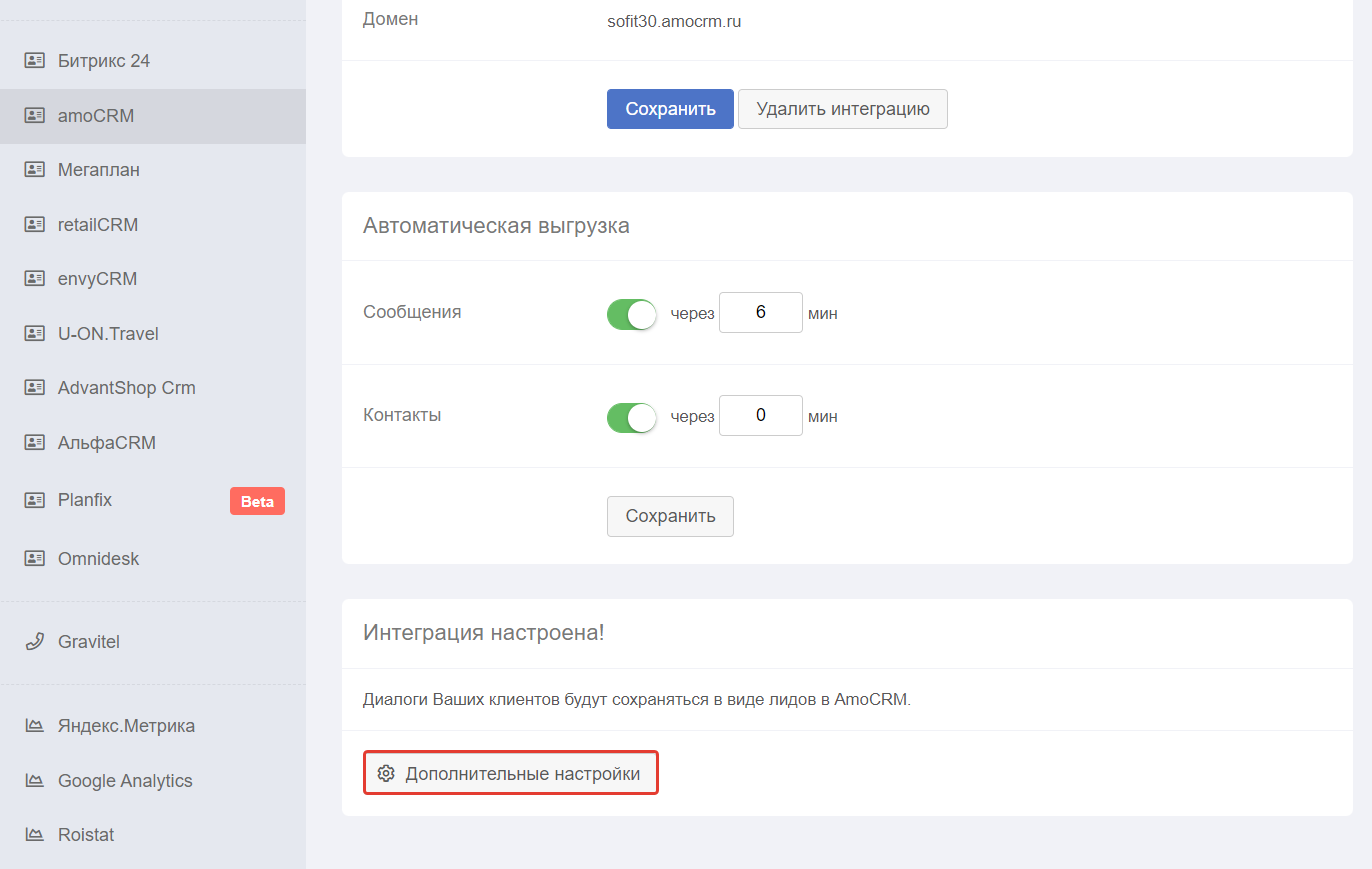Click the U-ON.Travel sidebar icon
Screen dimensions: 1372x869
point(35,334)
